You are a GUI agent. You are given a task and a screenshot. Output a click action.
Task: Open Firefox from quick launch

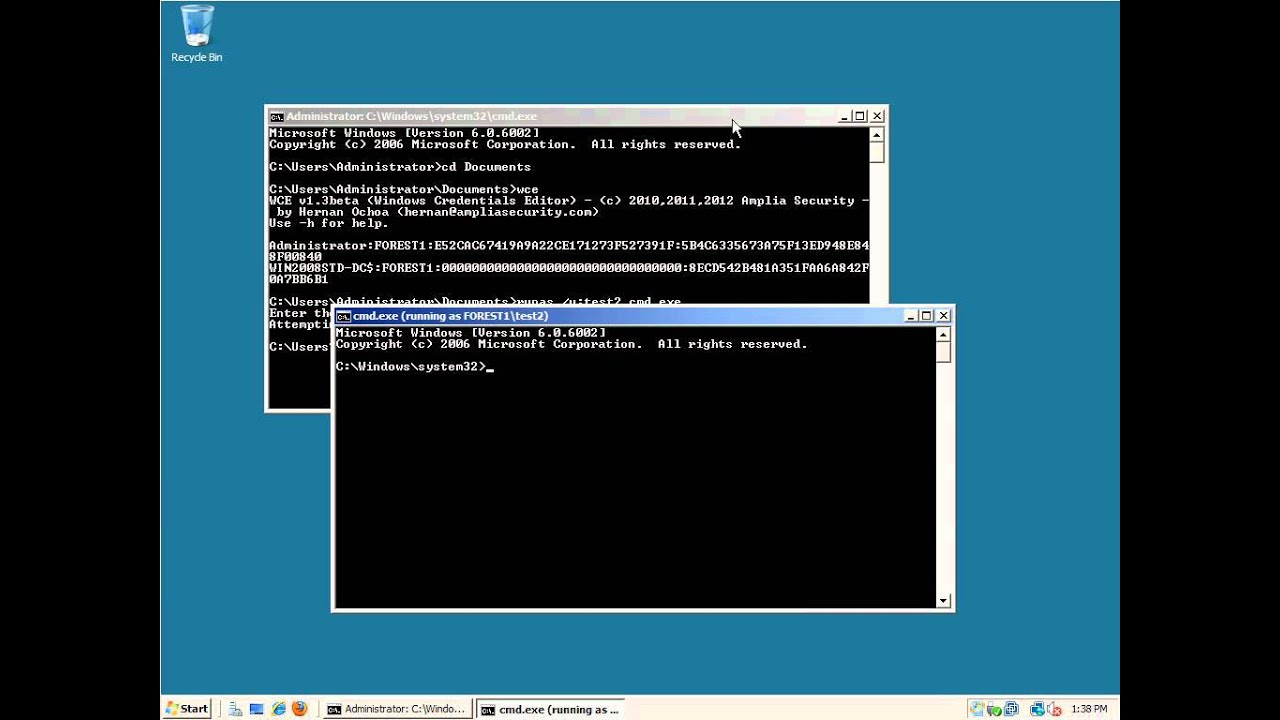click(299, 709)
